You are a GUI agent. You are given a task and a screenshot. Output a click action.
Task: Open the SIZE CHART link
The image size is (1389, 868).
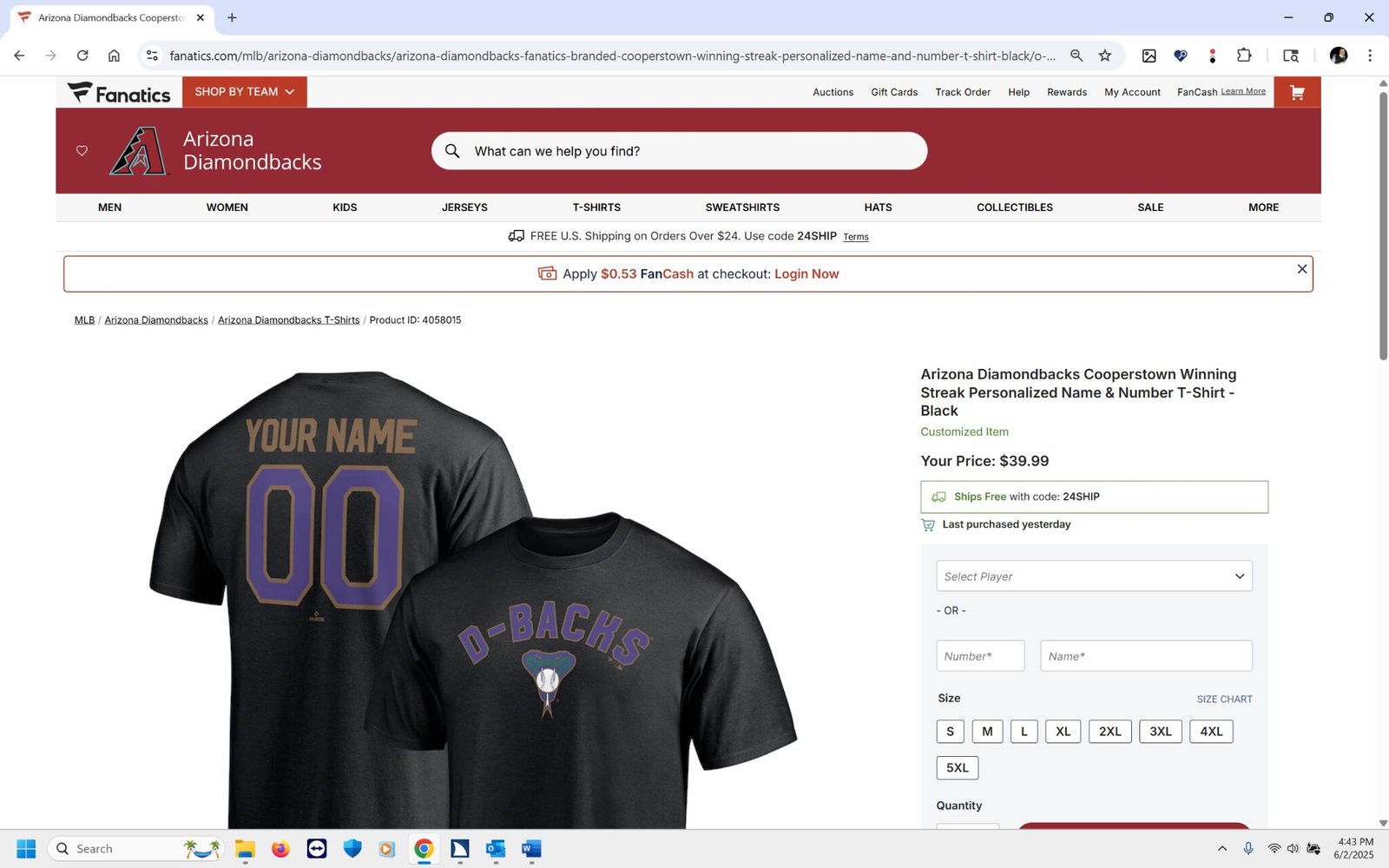[1224, 700]
